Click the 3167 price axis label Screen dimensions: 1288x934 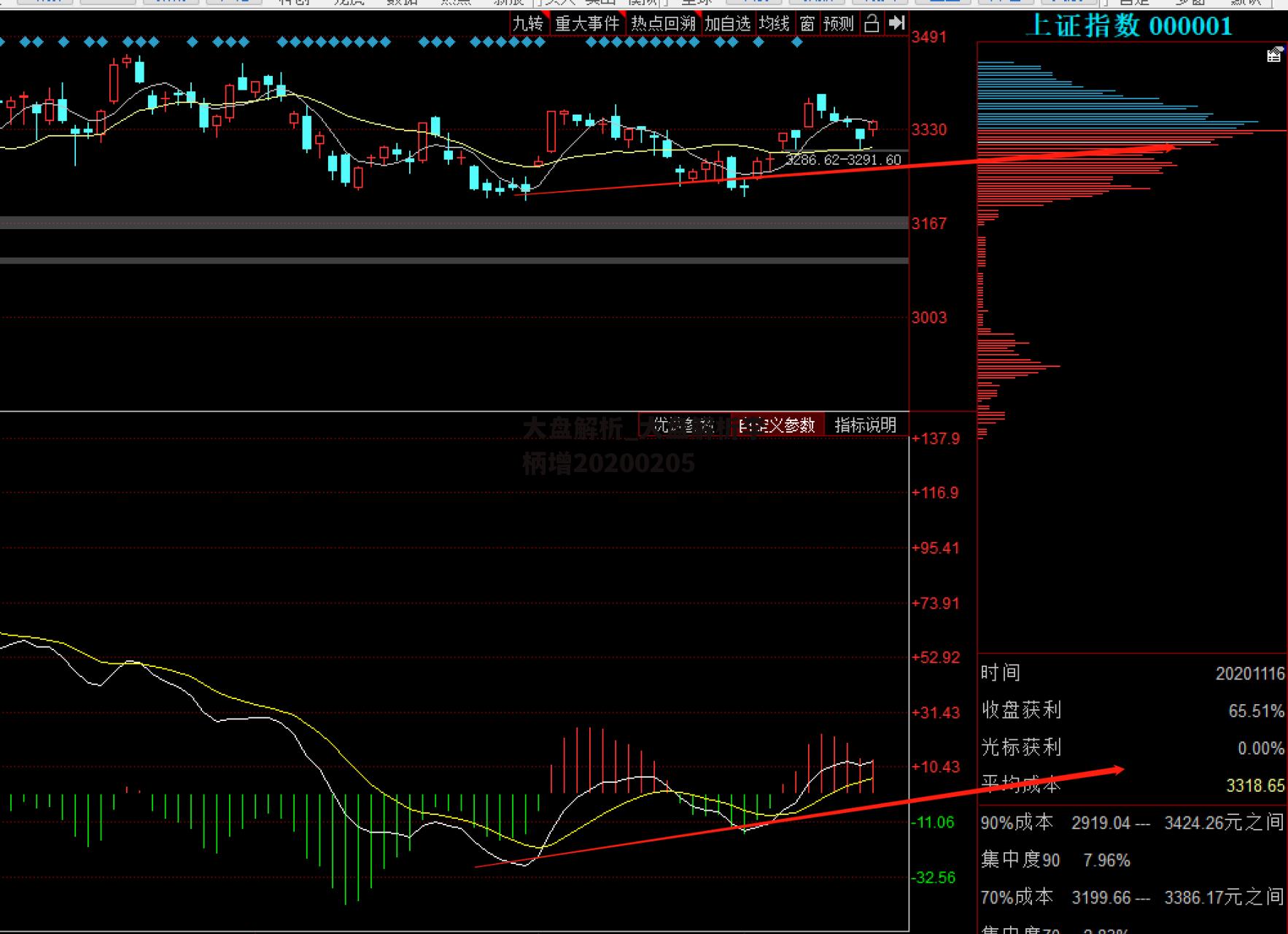coord(928,224)
